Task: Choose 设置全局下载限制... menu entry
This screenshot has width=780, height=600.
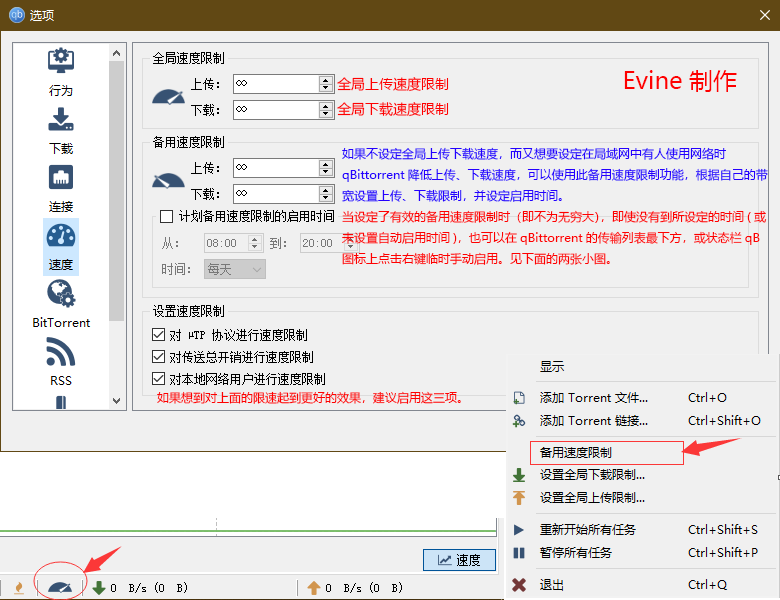Action: [592, 475]
